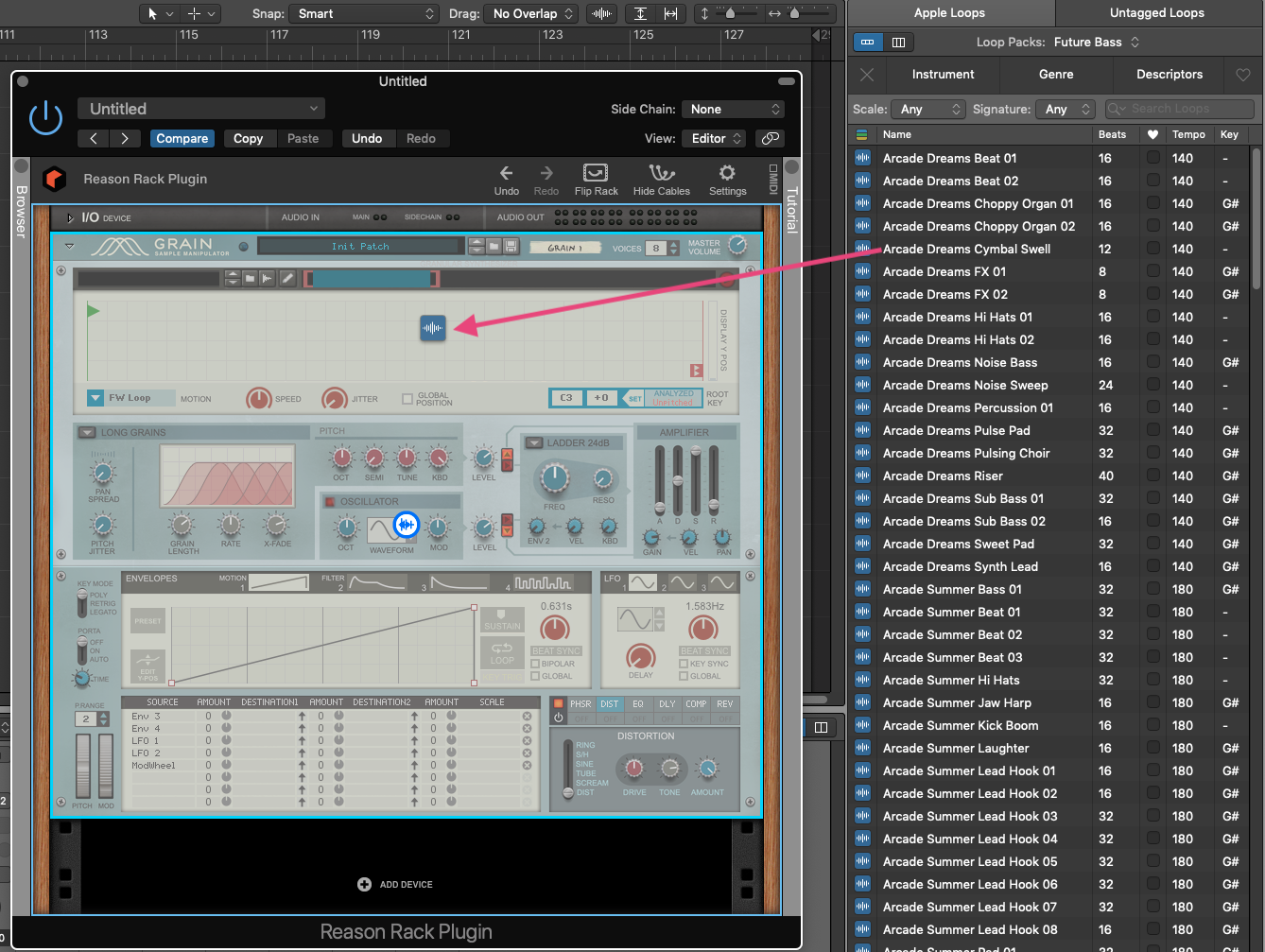Open the Drag No Overlap dropdown
The width and height of the screenshot is (1265, 952).
point(530,14)
